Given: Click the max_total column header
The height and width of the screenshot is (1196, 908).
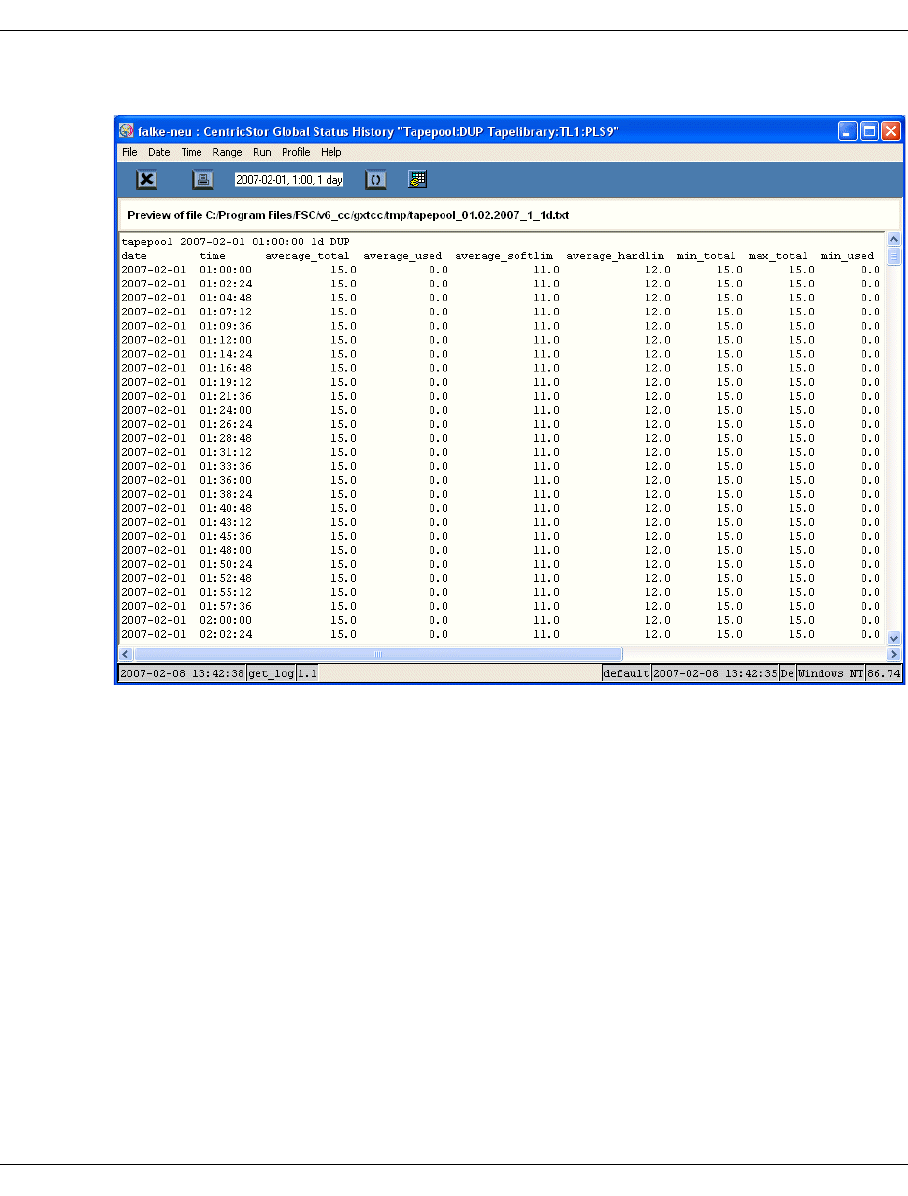Looking at the screenshot, I should pyautogui.click(x=778, y=256).
